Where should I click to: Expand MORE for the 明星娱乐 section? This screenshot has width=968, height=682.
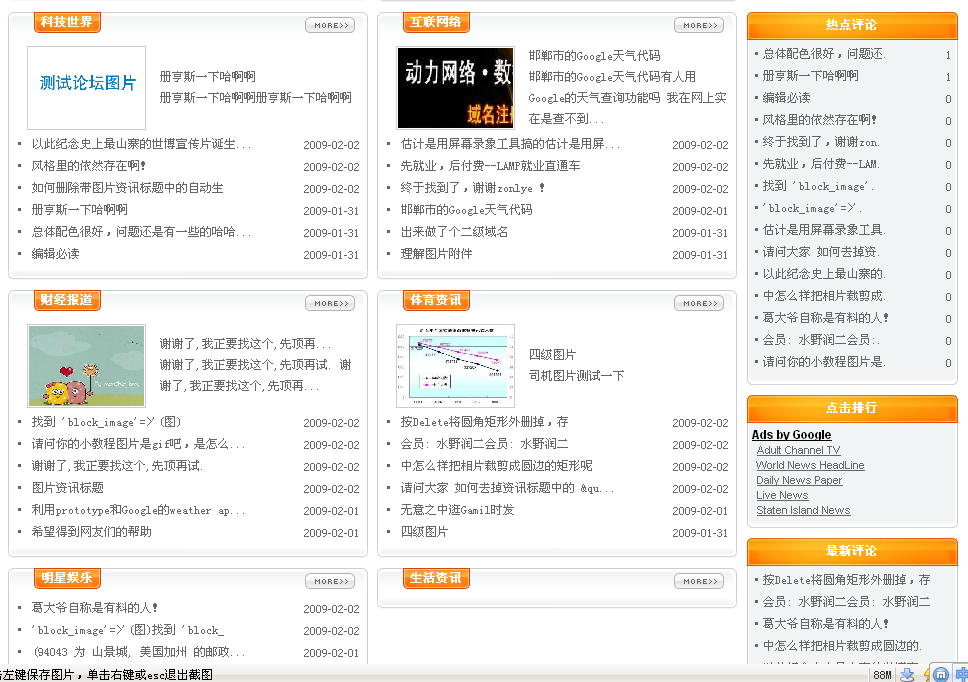pyautogui.click(x=329, y=581)
